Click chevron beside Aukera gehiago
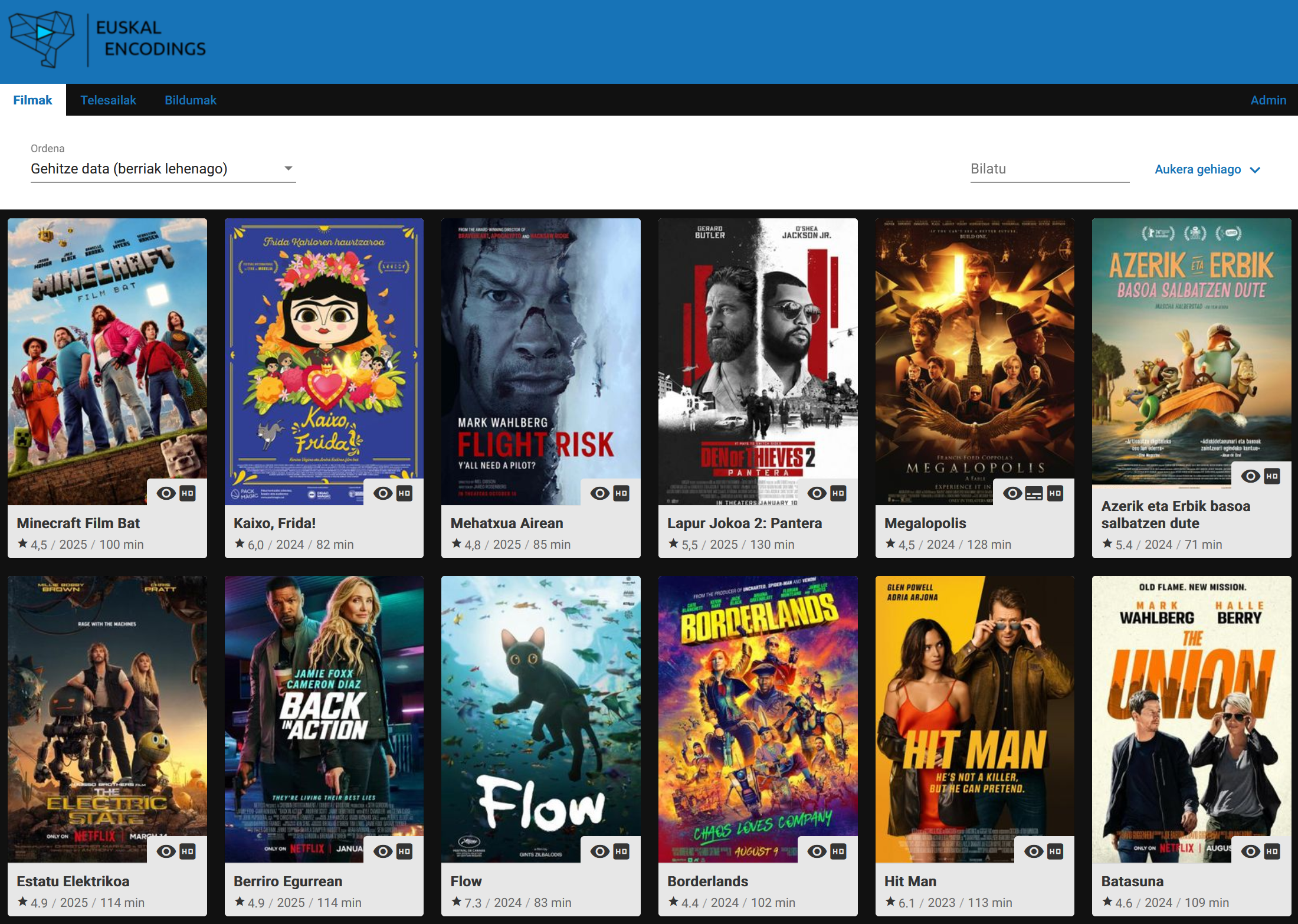This screenshot has width=1298, height=924. click(1255, 170)
